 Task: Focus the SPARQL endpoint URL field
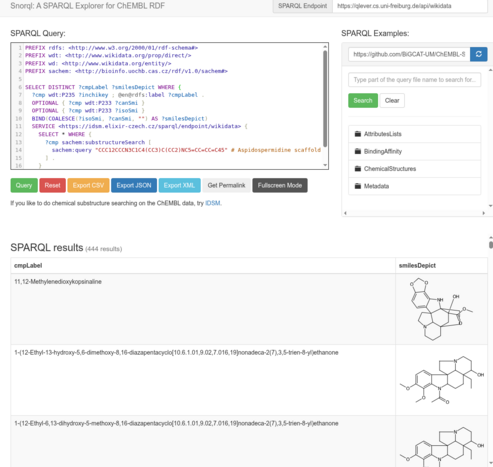(410, 6)
